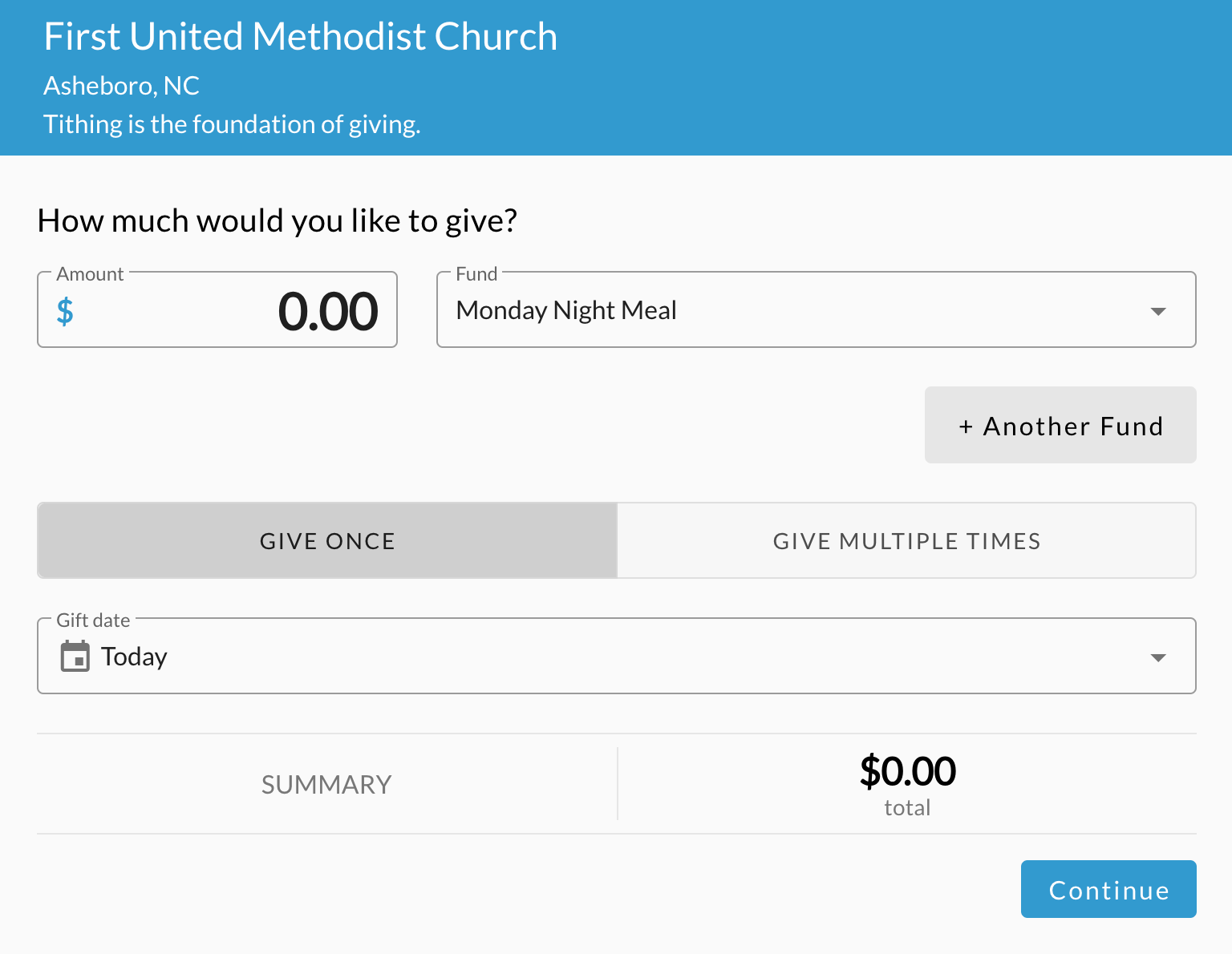Select the GIVE ONCE option

(x=327, y=541)
